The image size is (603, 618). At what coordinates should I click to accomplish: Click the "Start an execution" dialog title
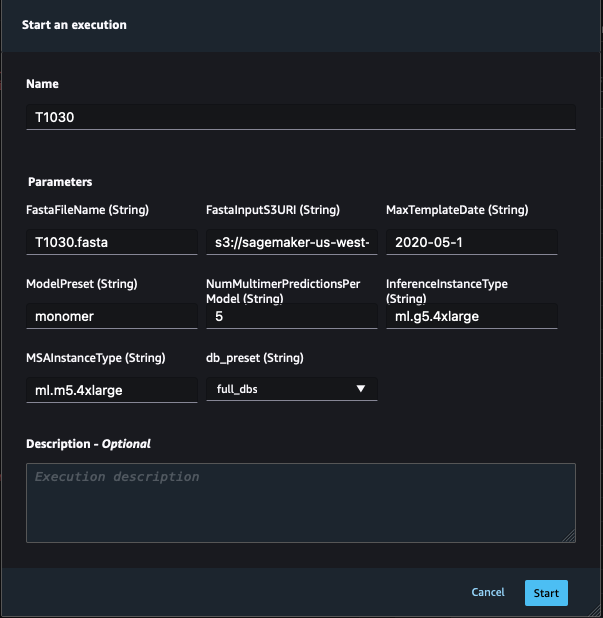74,25
